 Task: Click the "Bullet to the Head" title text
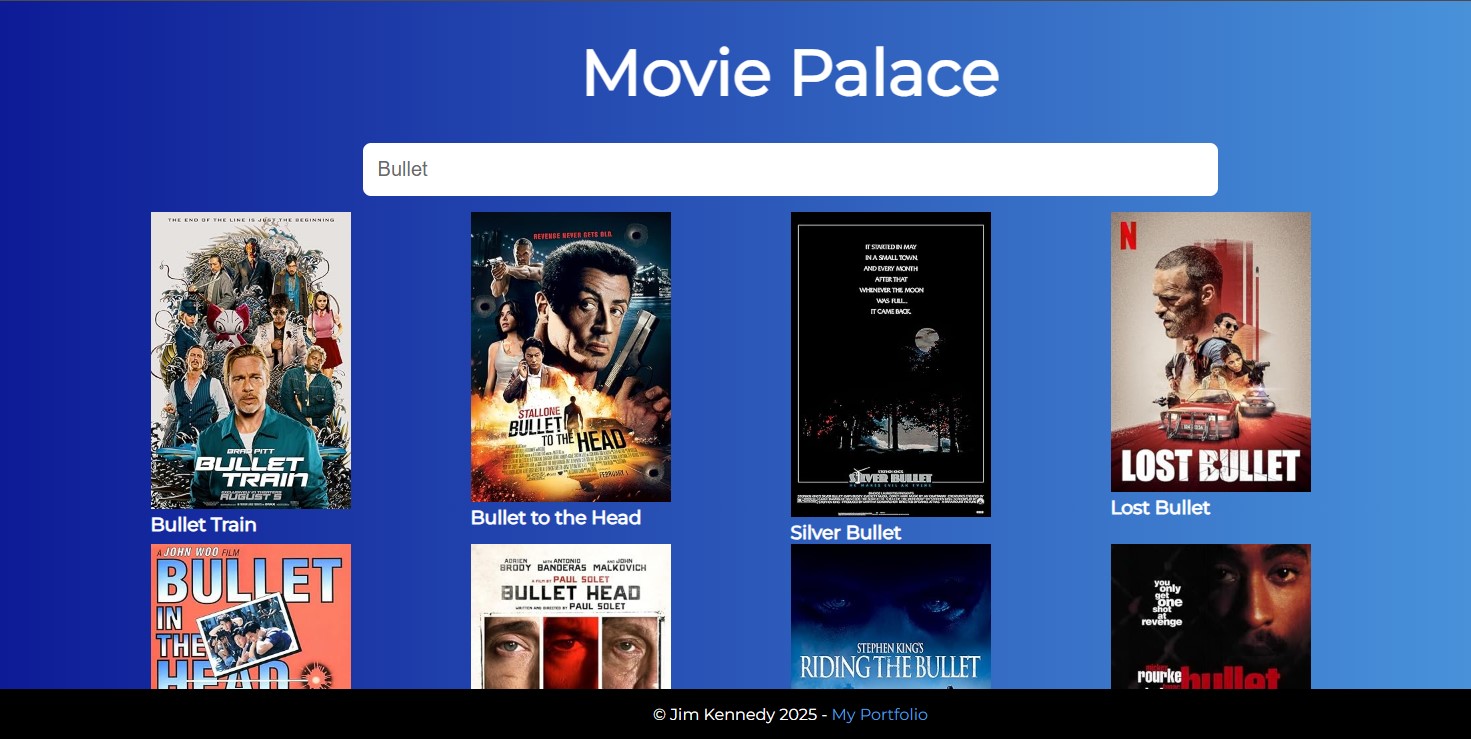(556, 518)
